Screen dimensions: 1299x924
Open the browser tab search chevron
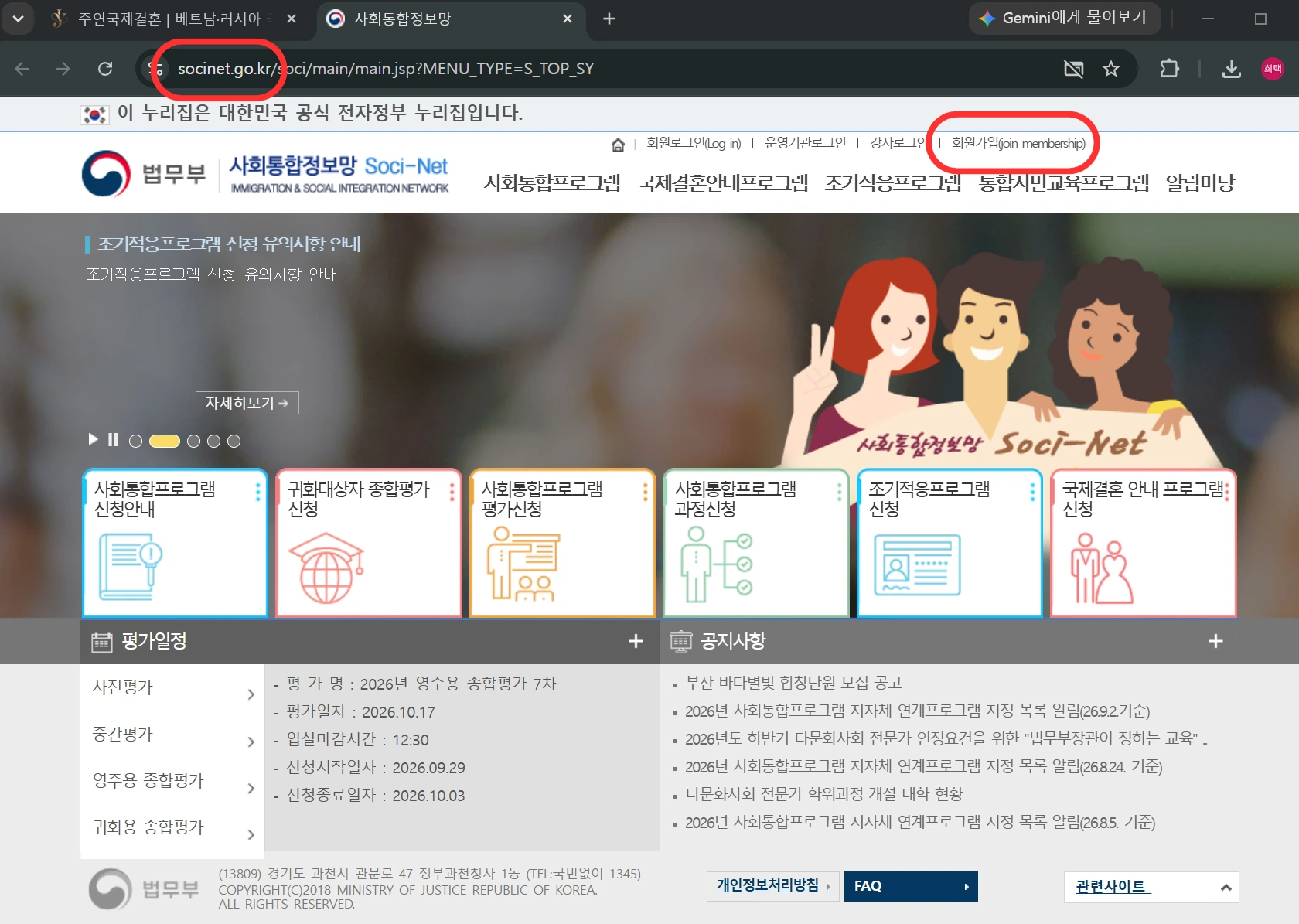[x=18, y=18]
